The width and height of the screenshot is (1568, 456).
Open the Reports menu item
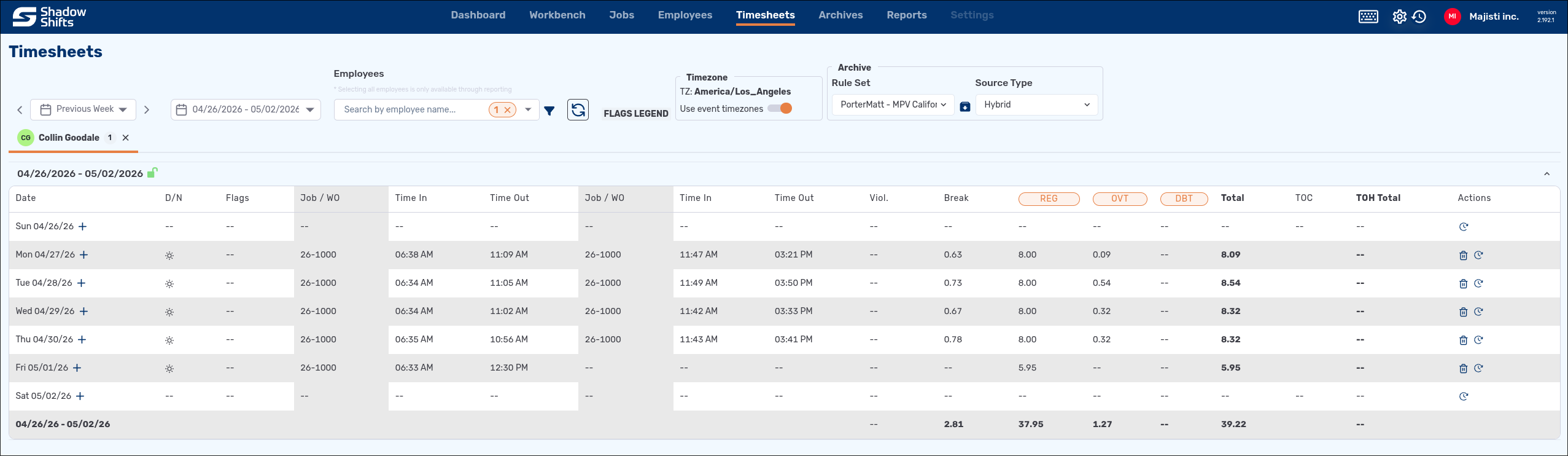(x=906, y=15)
